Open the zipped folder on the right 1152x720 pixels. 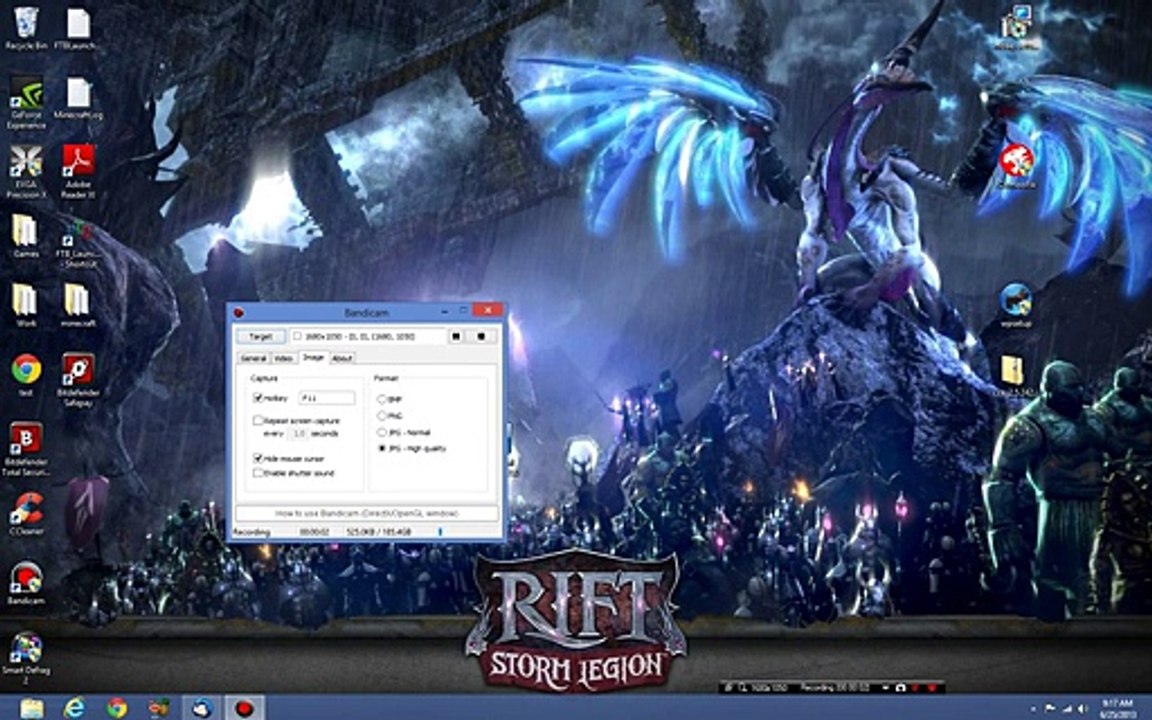pyautogui.click(x=1014, y=375)
